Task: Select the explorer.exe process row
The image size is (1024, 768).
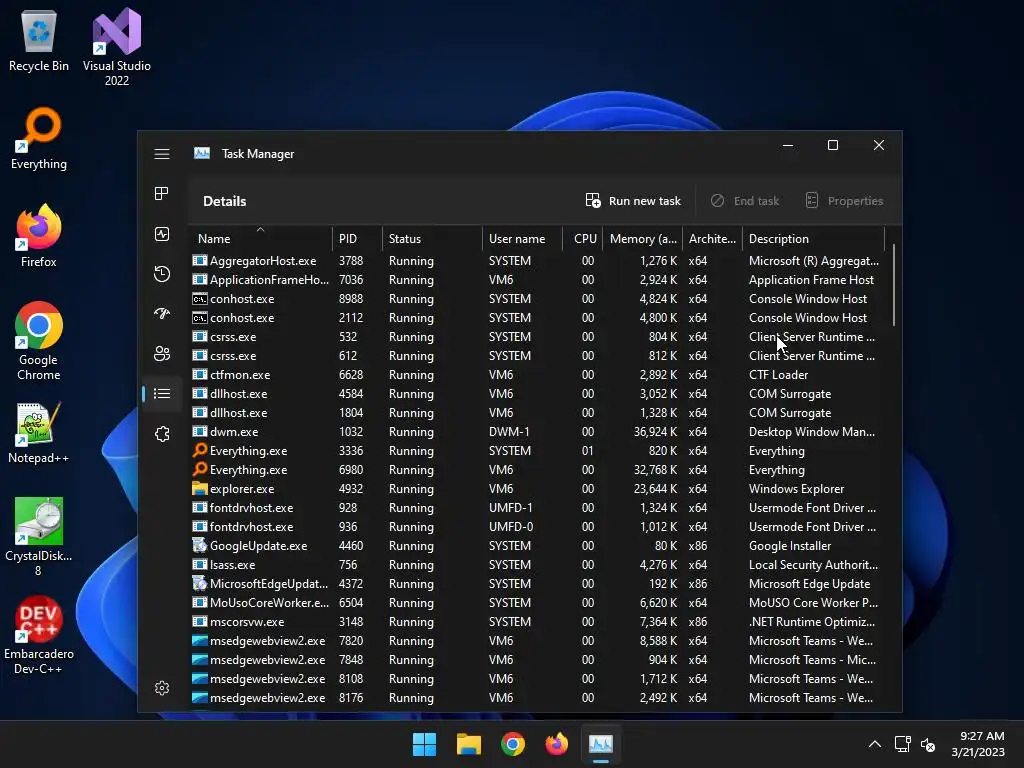Action: click(x=539, y=488)
